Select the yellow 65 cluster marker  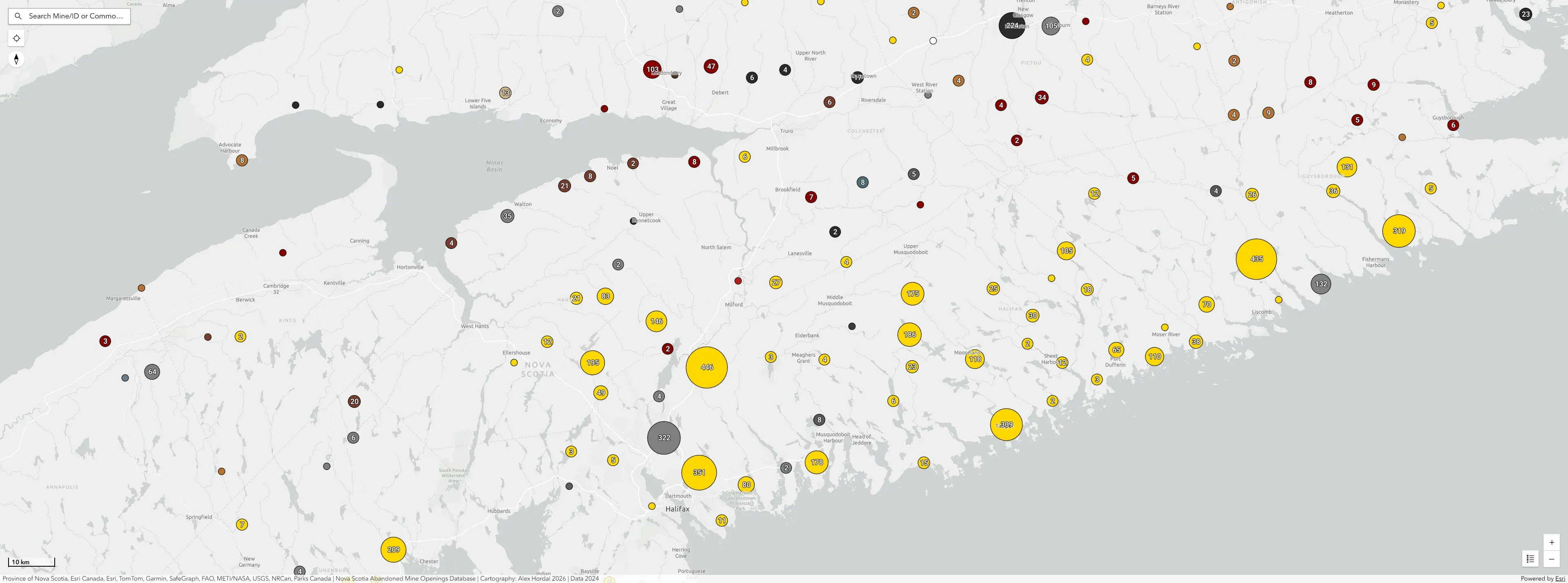pos(1116,350)
